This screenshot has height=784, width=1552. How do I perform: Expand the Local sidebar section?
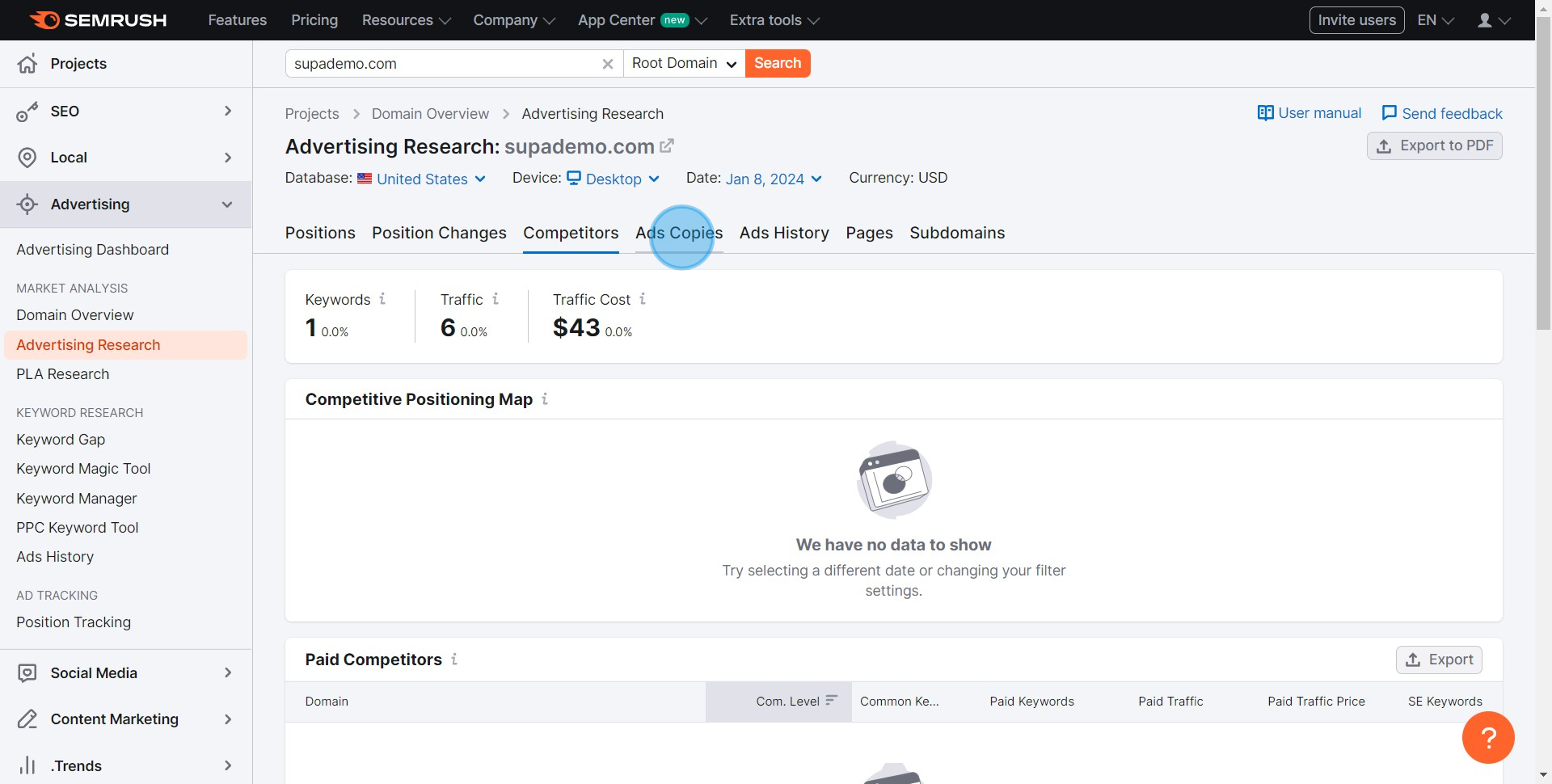[x=228, y=158]
